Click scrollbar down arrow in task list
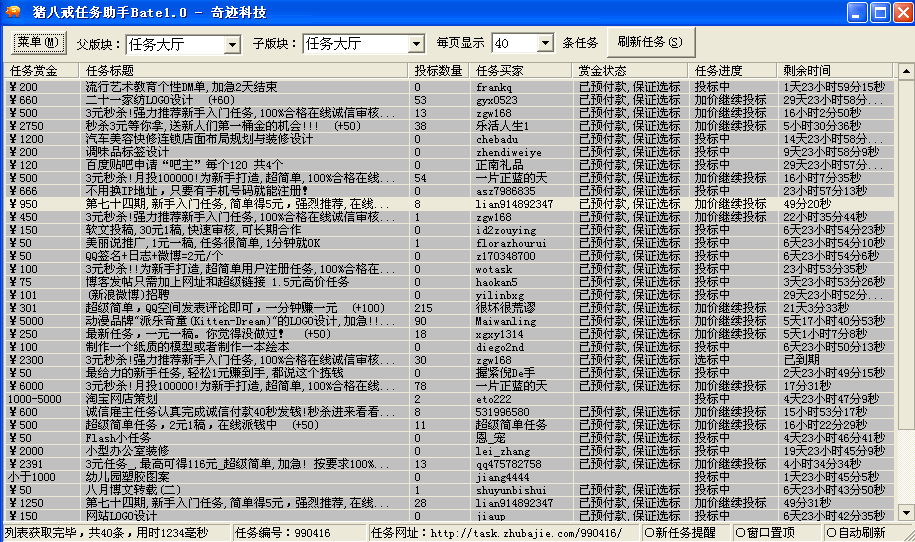The height and width of the screenshot is (542, 915). coord(906,513)
